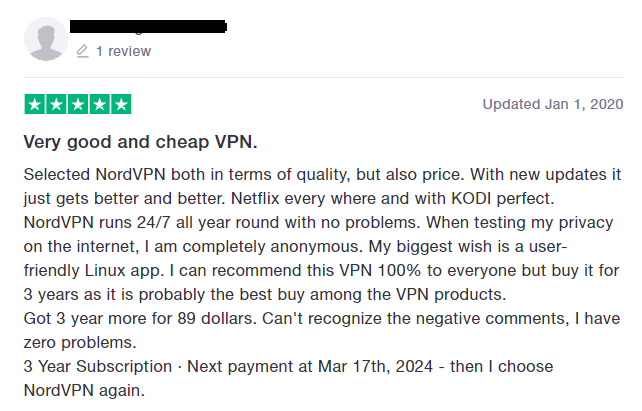Click the '3 Year Subscription' text
Screen dimensions: 642x411
point(98,366)
